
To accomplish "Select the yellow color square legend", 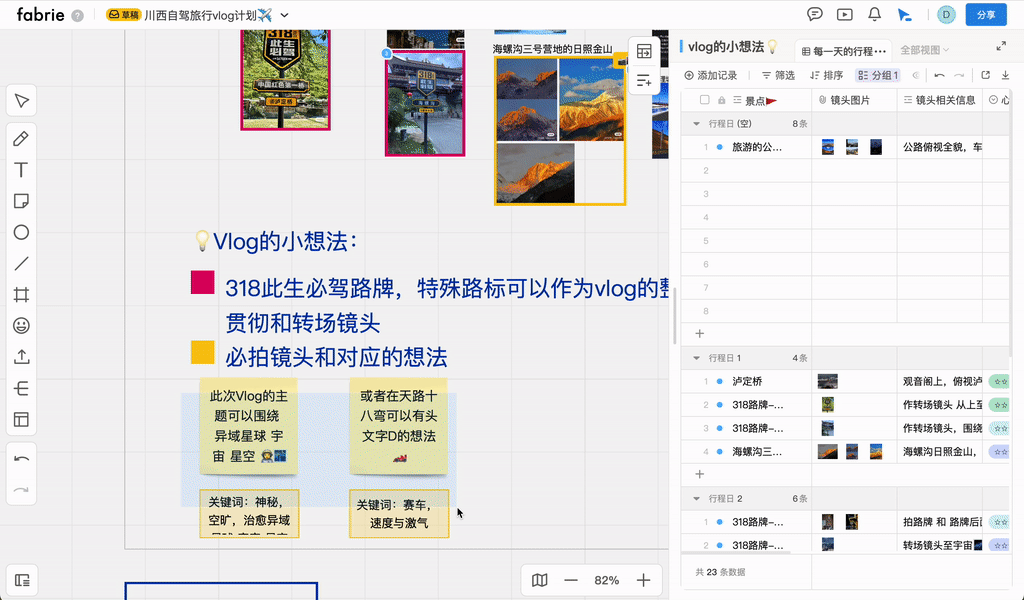I will pos(202,352).
